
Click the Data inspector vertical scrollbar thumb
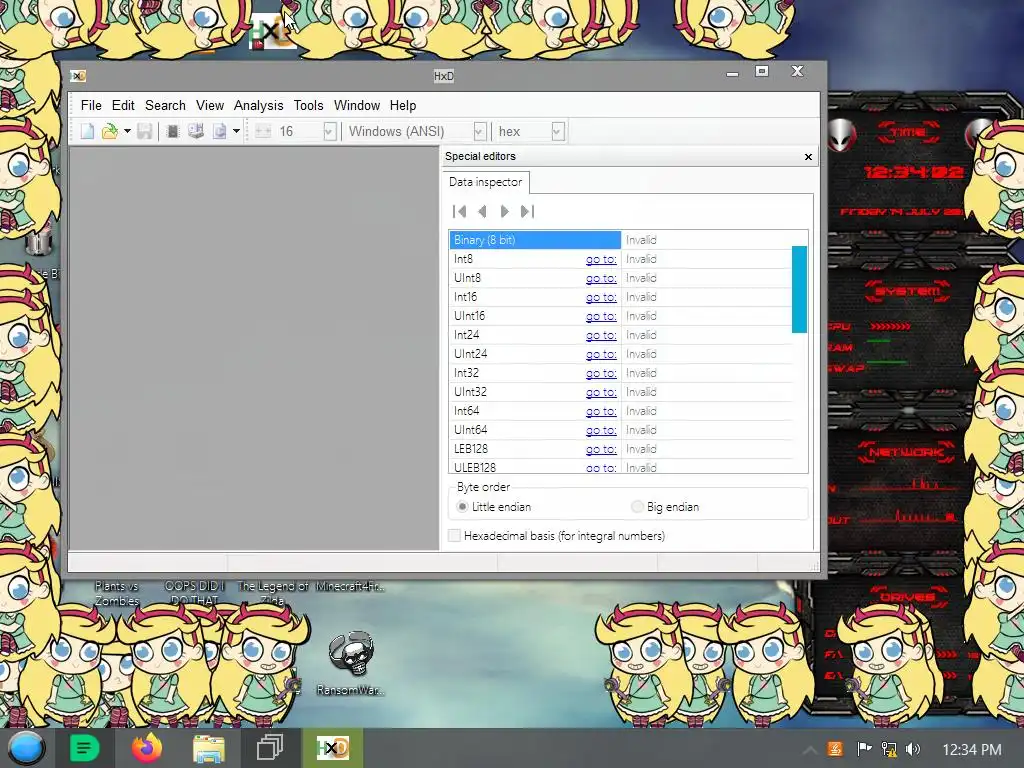point(799,289)
